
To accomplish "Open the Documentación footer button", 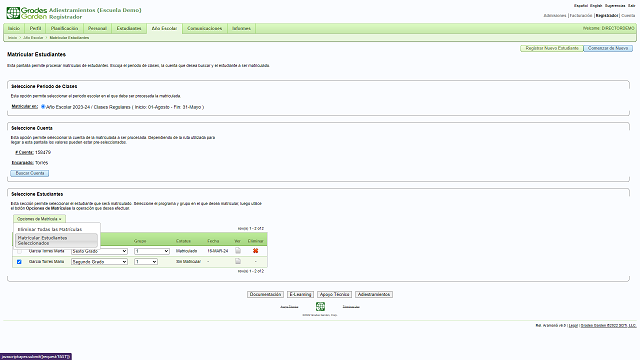I will coord(265,294).
